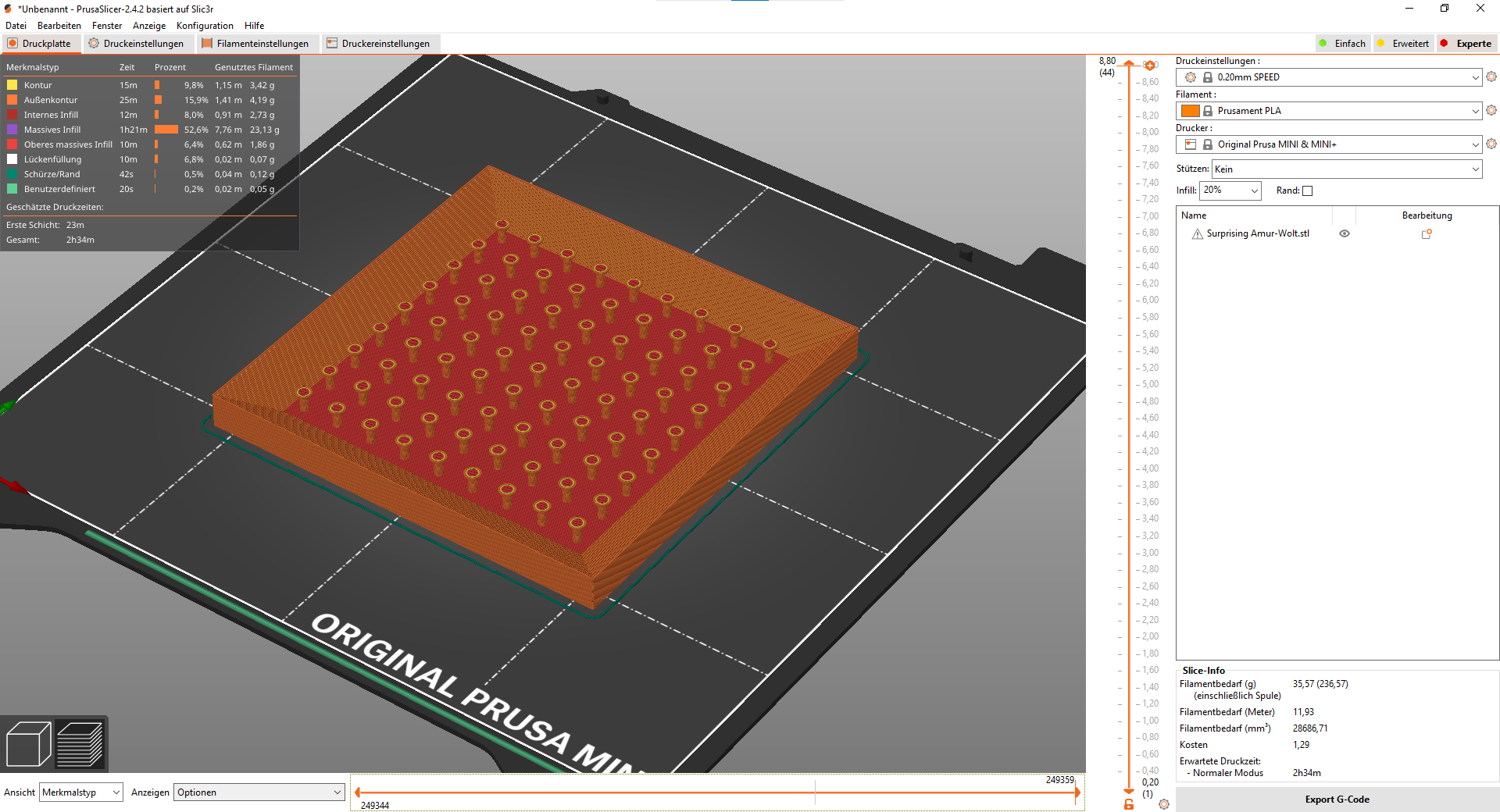Click the Export G-Code button
The height and width of the screenshot is (812, 1500).
coord(1336,799)
